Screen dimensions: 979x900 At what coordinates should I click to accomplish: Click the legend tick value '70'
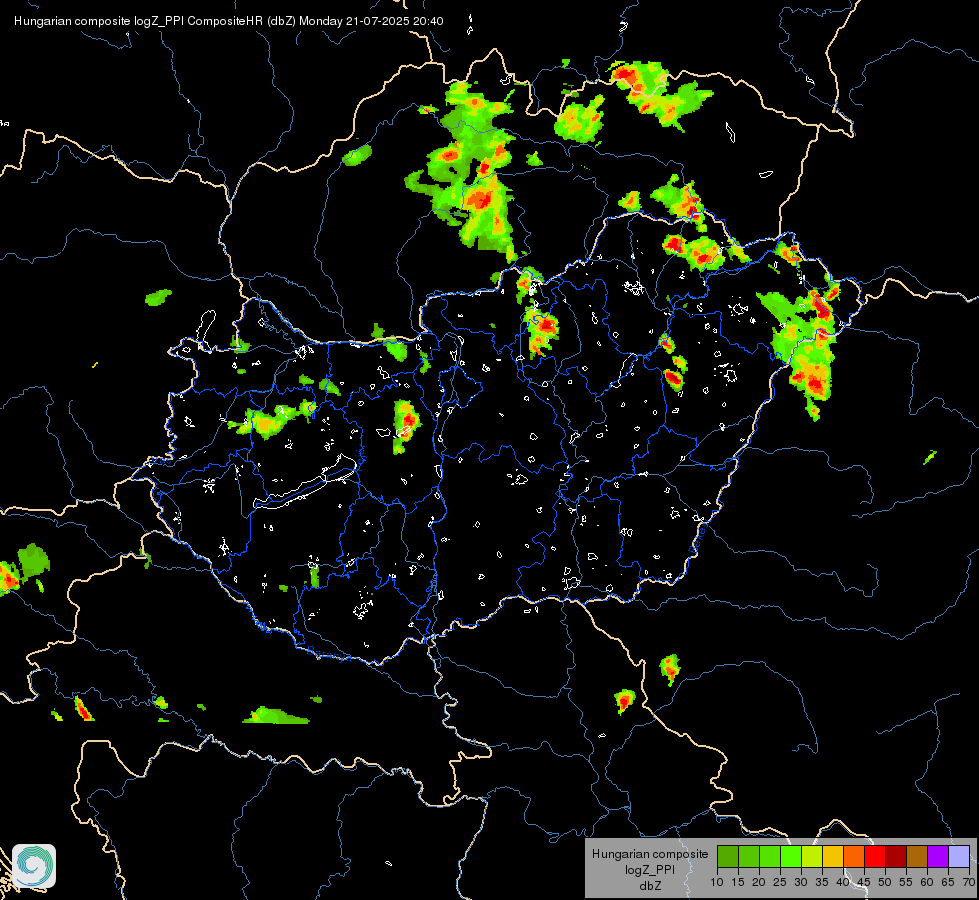(x=968, y=883)
